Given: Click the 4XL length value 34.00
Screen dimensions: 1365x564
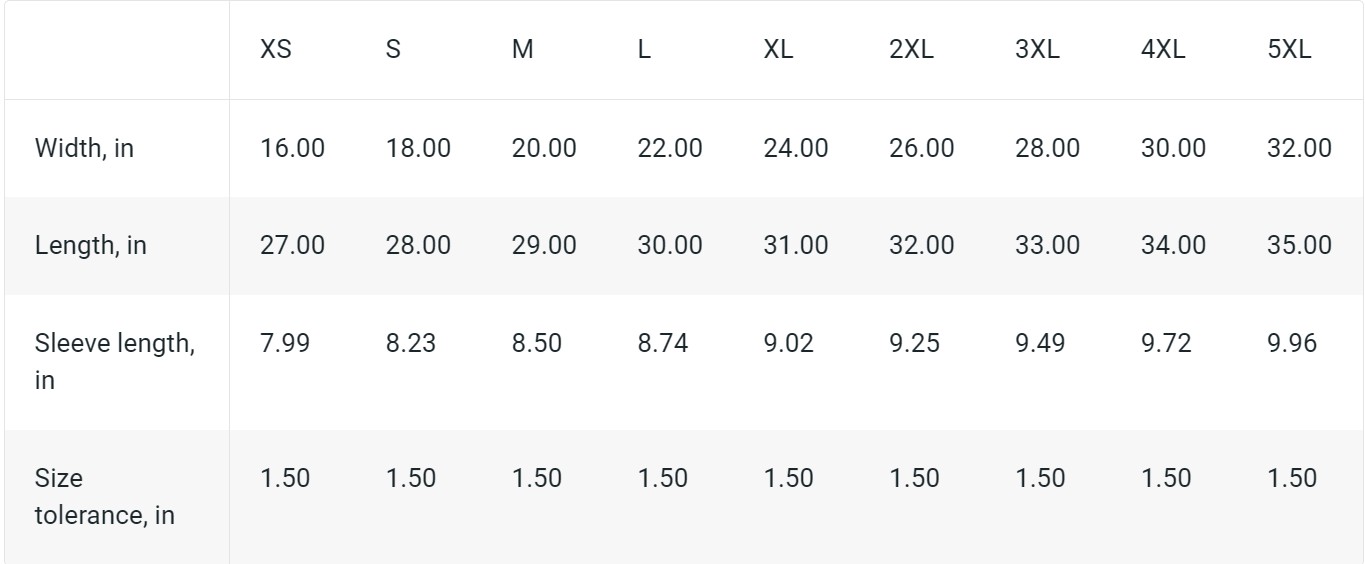Looking at the screenshot, I should (x=1173, y=245).
